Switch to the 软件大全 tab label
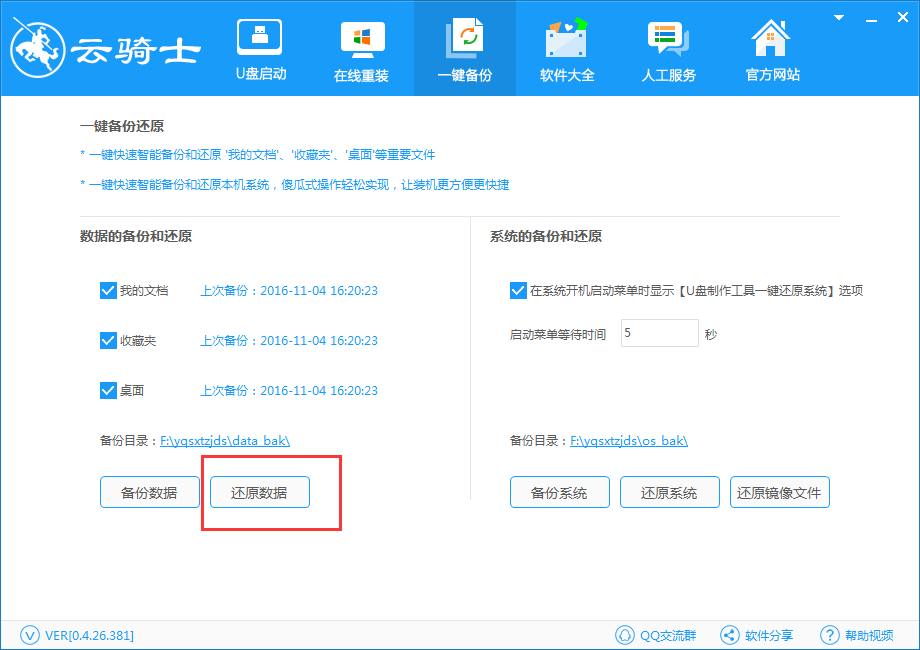This screenshot has width=920, height=650. (x=567, y=75)
